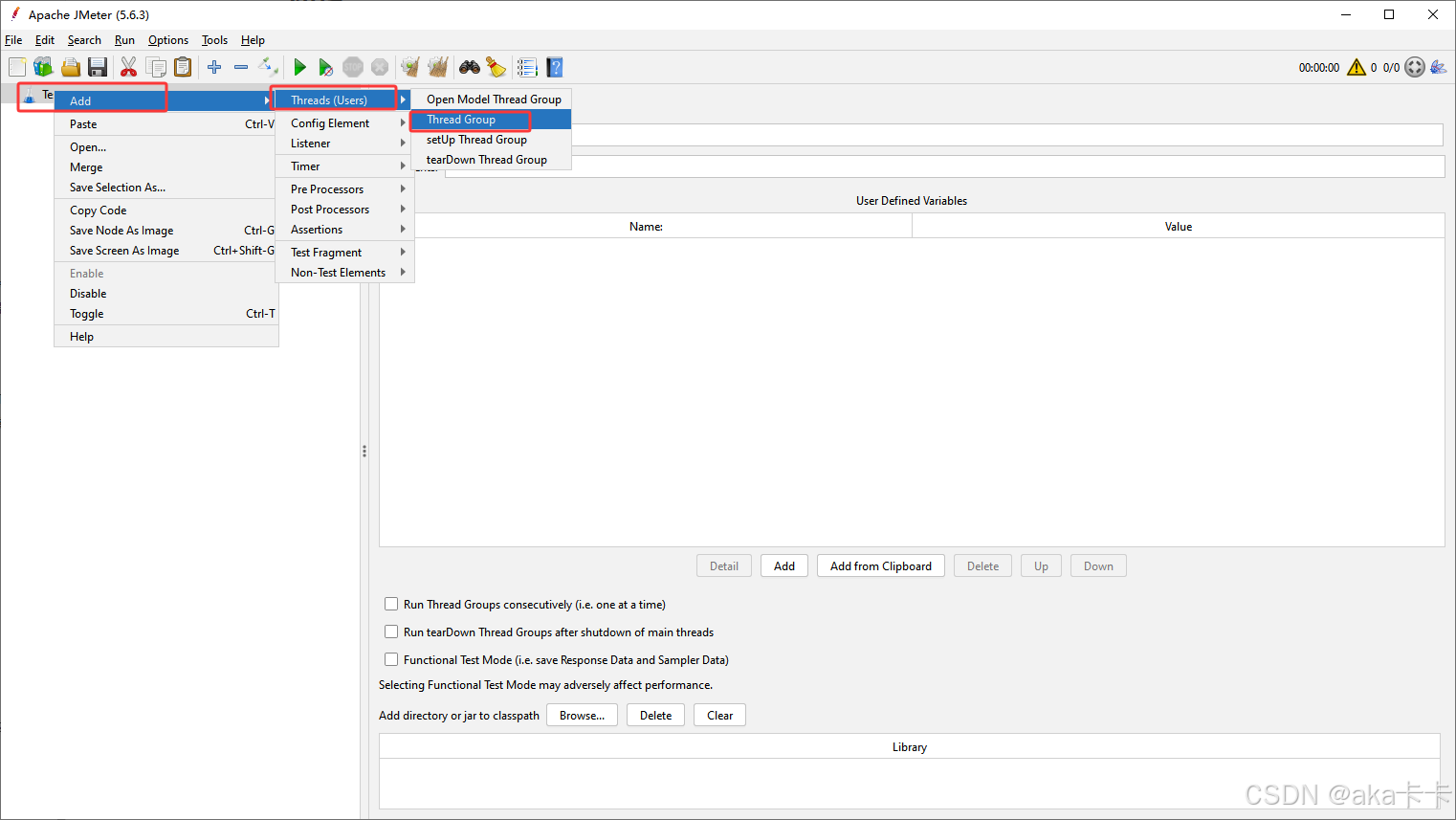Click the grey Stop icon
1456x820 pixels.
(353, 67)
